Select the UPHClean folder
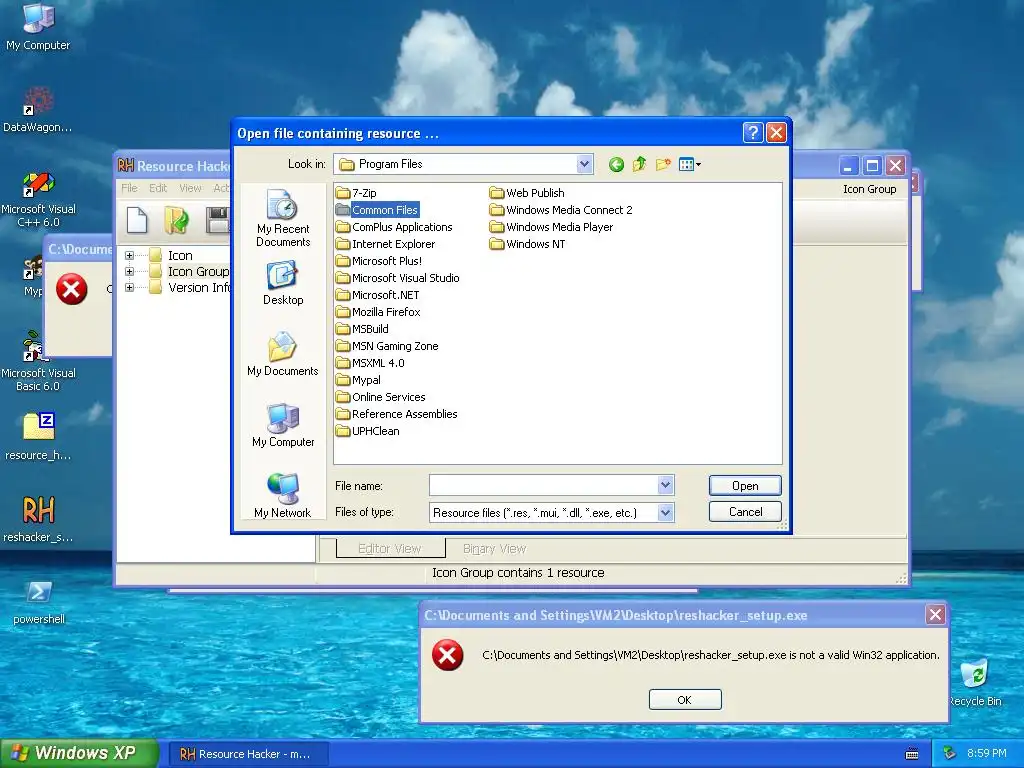This screenshot has height=768, width=1024. pyautogui.click(x=368, y=431)
